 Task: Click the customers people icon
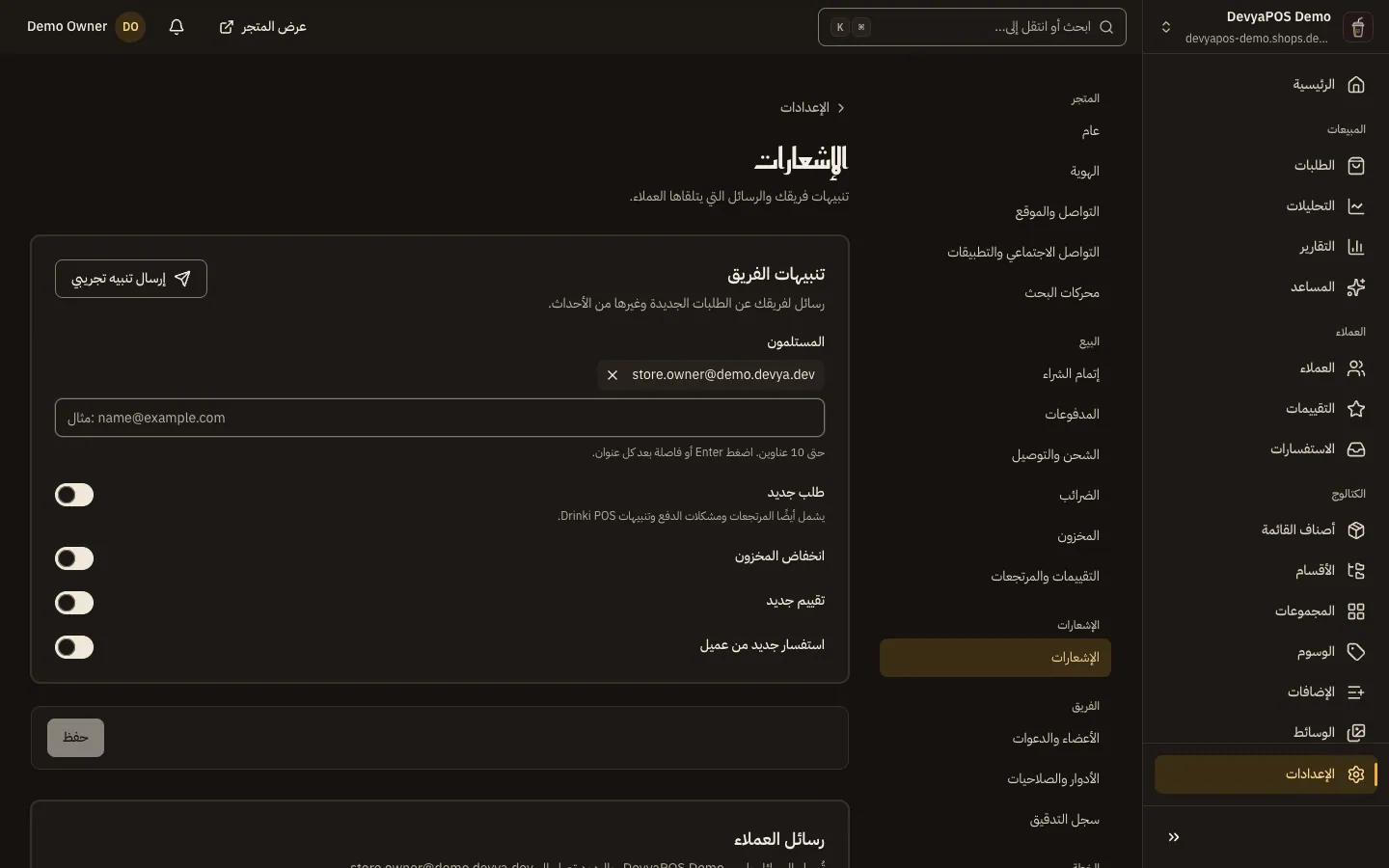coord(1356,368)
